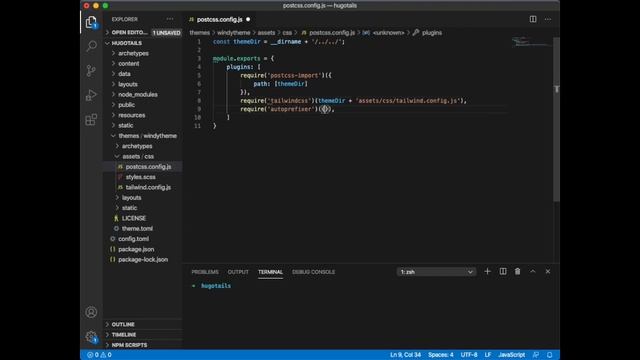Click the windytheme breadcrumb
Image resolution: width=640 pixels, height=360 pixels.
tap(233, 33)
